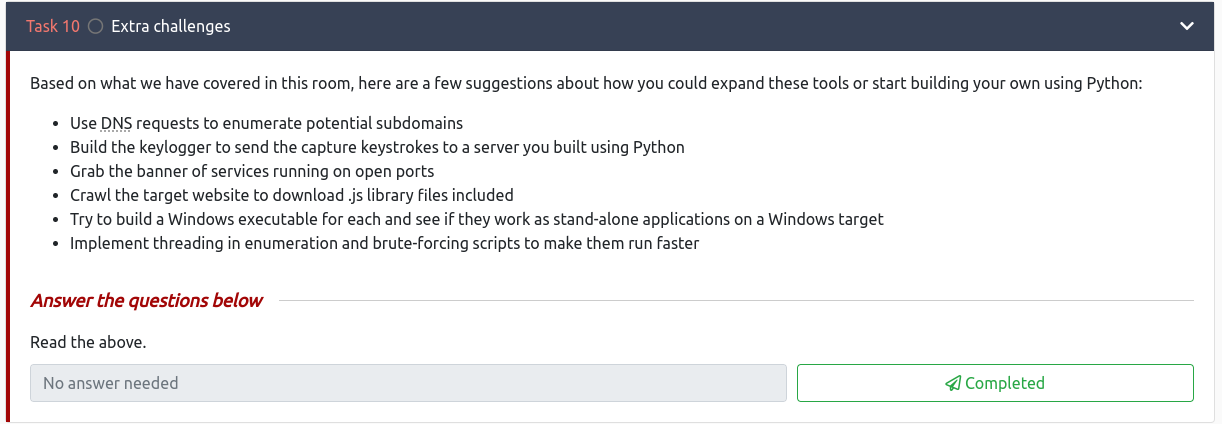Click the Windows executable suggestion bullet
This screenshot has width=1222, height=424.
tap(476, 219)
